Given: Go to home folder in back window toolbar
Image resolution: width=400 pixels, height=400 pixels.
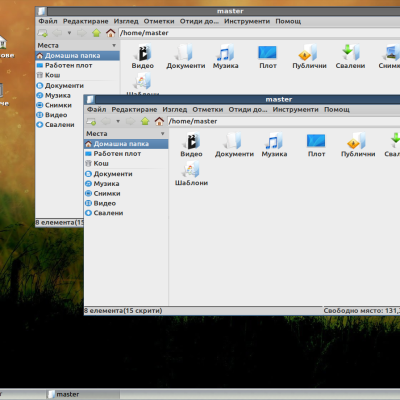Looking at the screenshot, I should coord(111,33).
